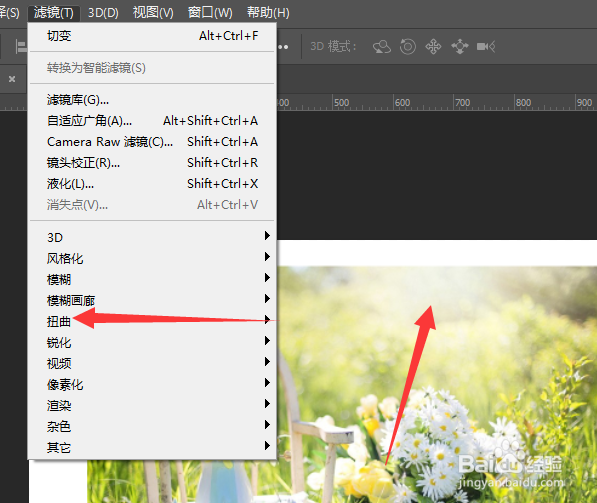Select 镜头校正(R)... lens correction
This screenshot has width=597, height=503.
coord(152,163)
